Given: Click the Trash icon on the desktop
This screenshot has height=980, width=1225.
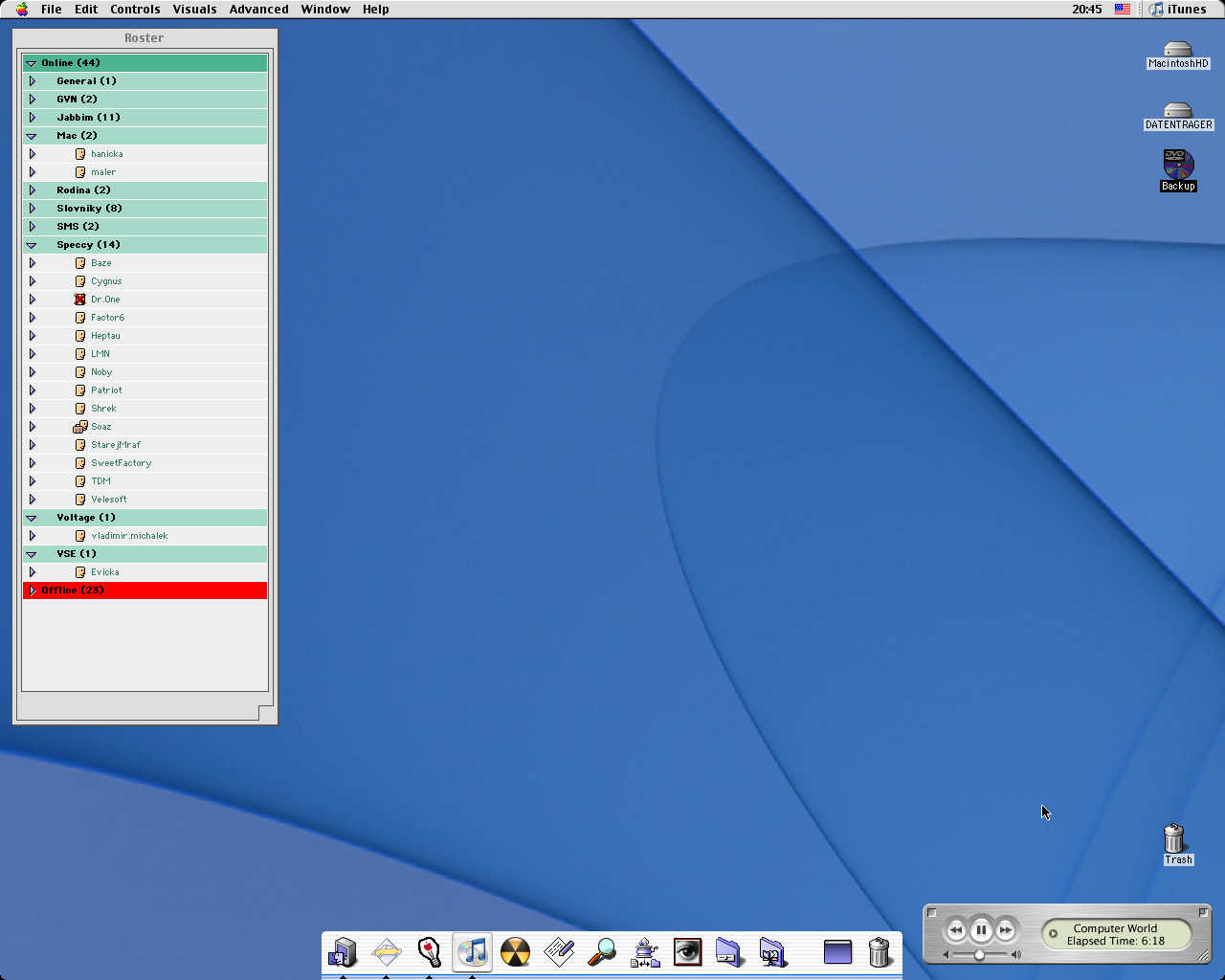Looking at the screenshot, I should [1174, 839].
